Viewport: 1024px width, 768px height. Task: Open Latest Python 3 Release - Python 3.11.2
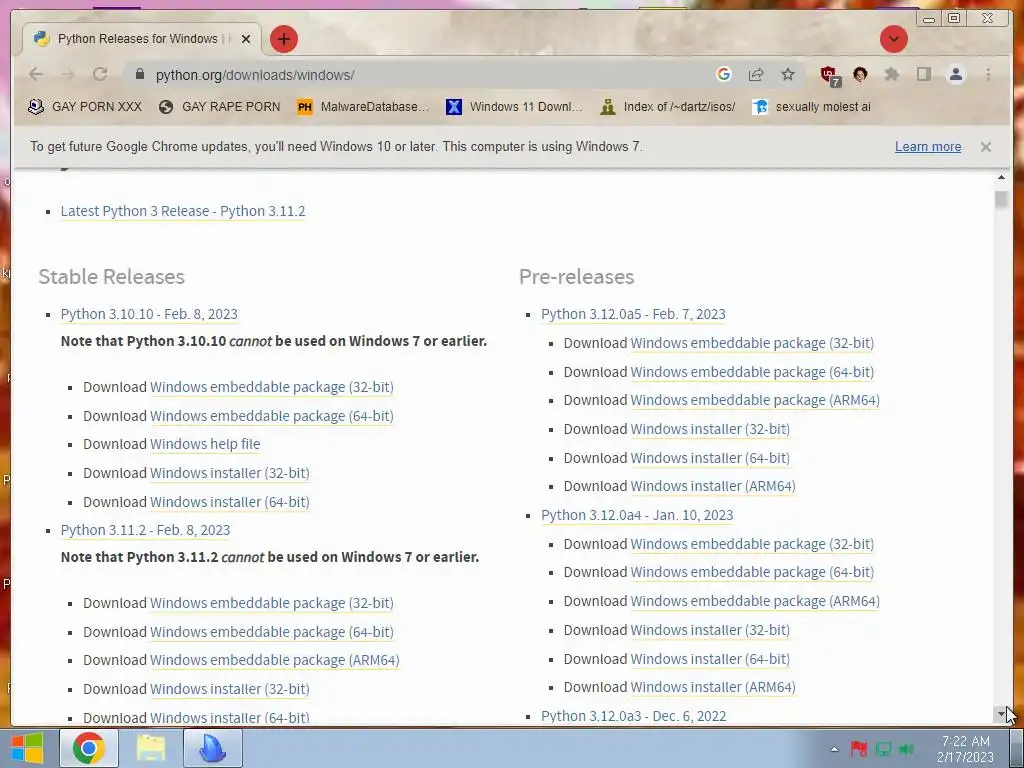point(183,211)
